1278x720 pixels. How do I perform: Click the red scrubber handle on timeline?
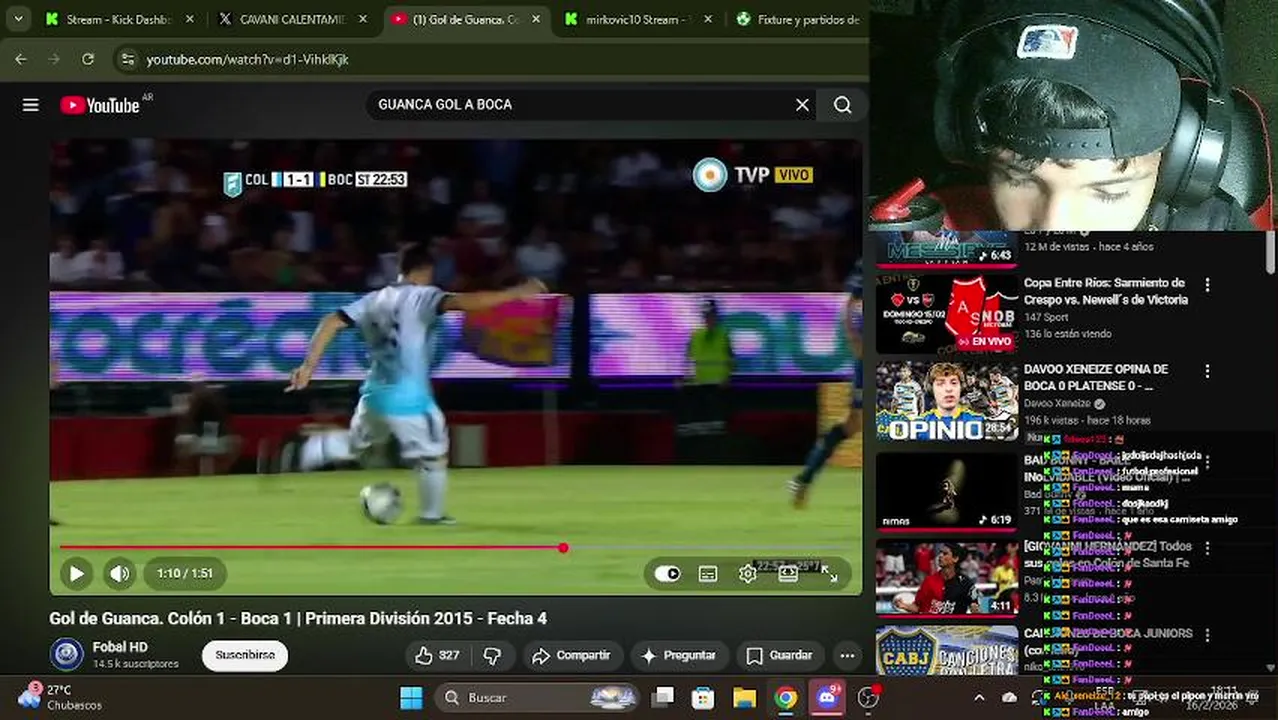click(564, 548)
